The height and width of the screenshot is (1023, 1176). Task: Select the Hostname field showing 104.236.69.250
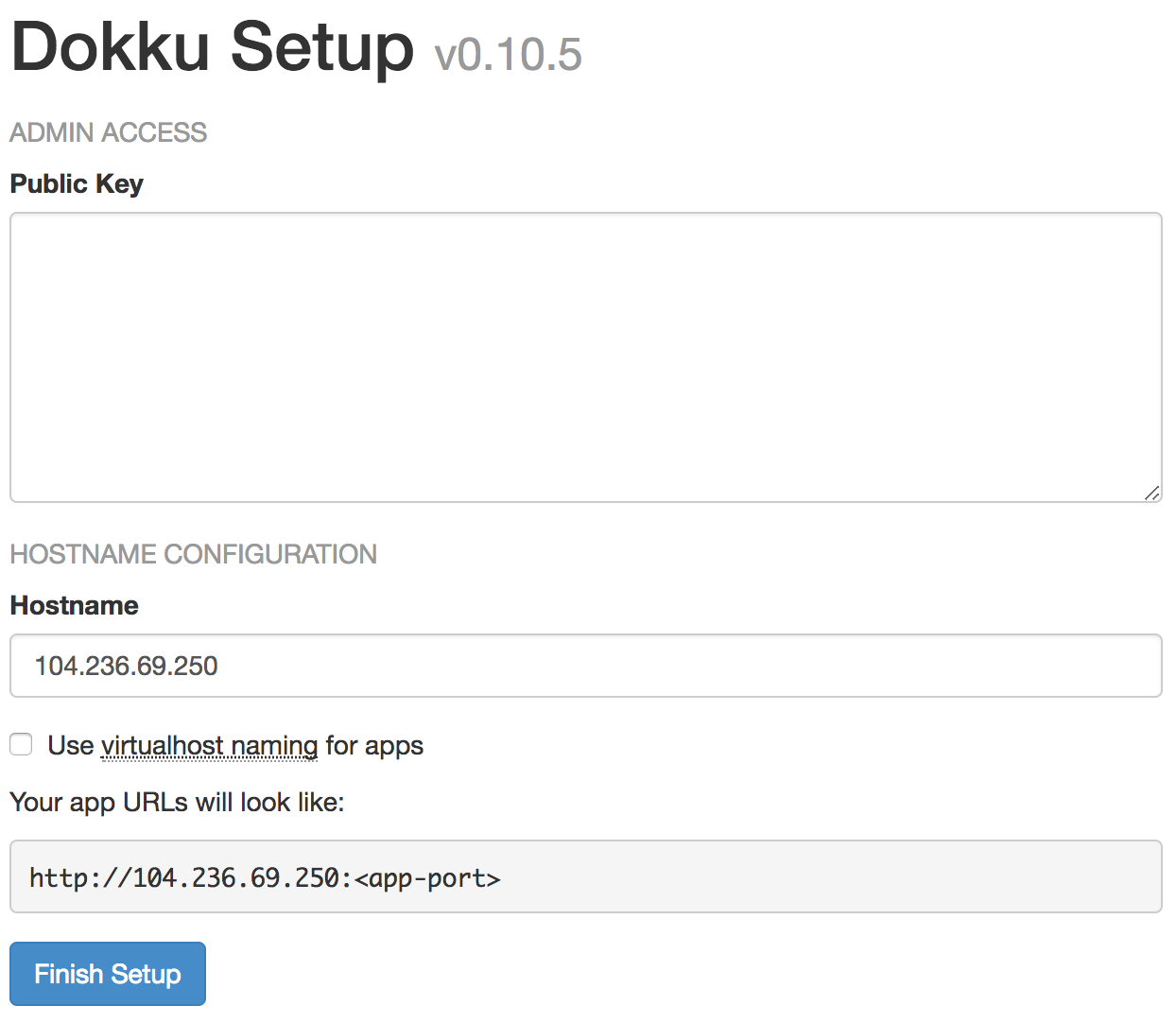[x=586, y=666]
